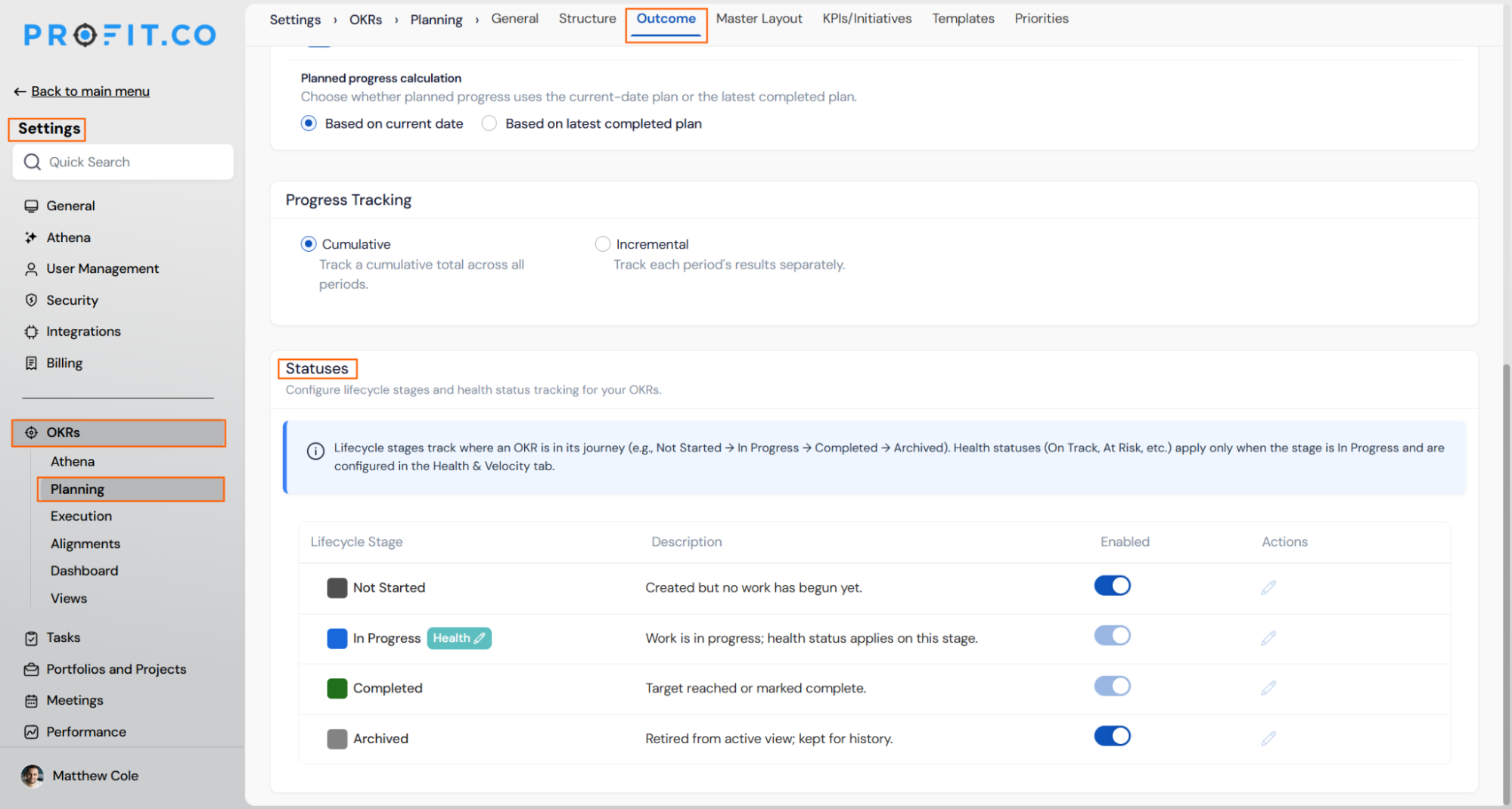Edit the Not Started stage pencil icon
The image size is (1512, 809).
pyautogui.click(x=1268, y=587)
